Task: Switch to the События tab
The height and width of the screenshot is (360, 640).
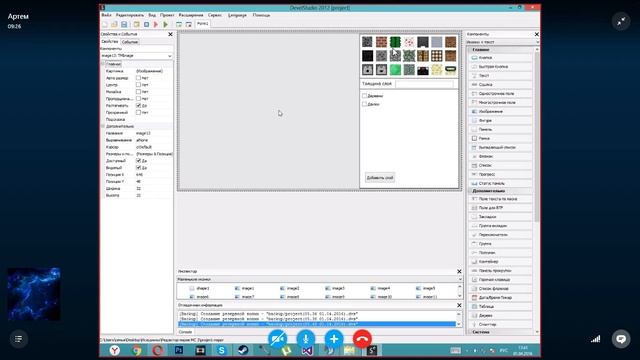Action: [x=130, y=42]
